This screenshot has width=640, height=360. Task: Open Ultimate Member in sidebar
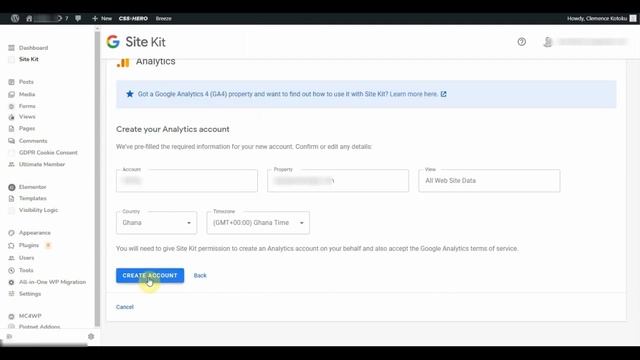[42, 164]
